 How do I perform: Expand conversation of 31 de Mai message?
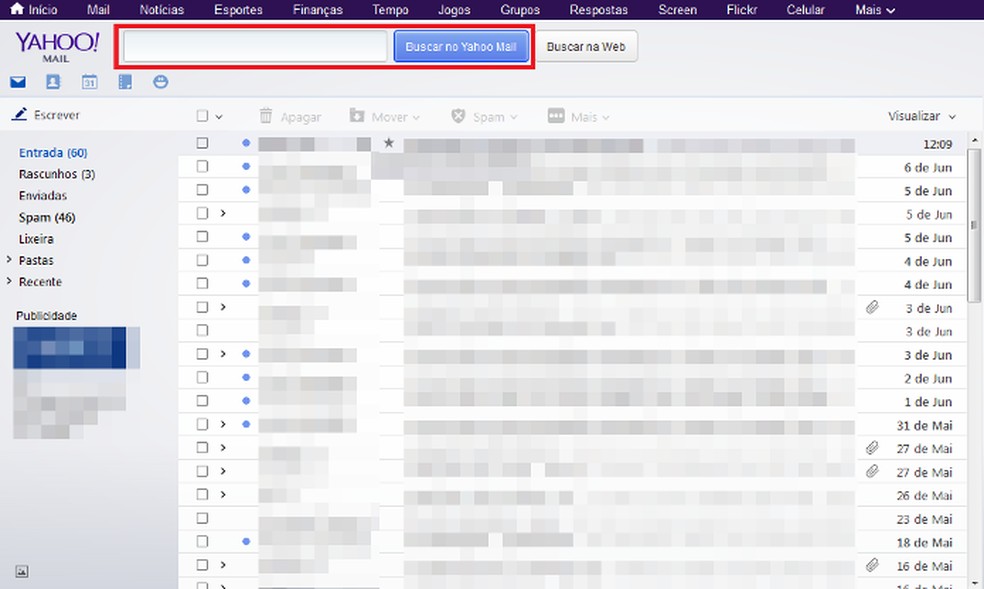(x=223, y=425)
